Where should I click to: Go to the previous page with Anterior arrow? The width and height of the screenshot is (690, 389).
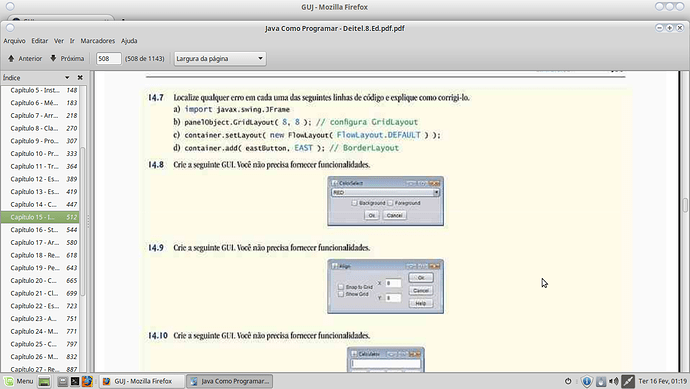(25, 58)
